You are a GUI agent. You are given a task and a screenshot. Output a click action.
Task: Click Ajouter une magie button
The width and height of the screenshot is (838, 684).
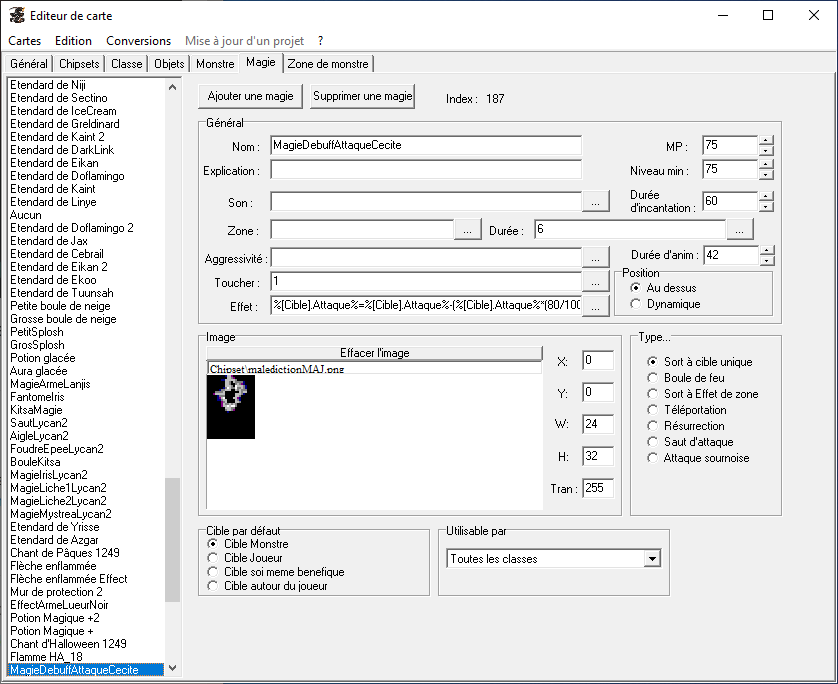[x=250, y=97]
